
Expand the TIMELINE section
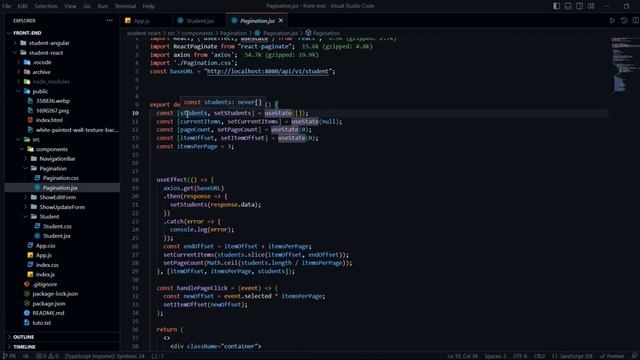coord(24,347)
